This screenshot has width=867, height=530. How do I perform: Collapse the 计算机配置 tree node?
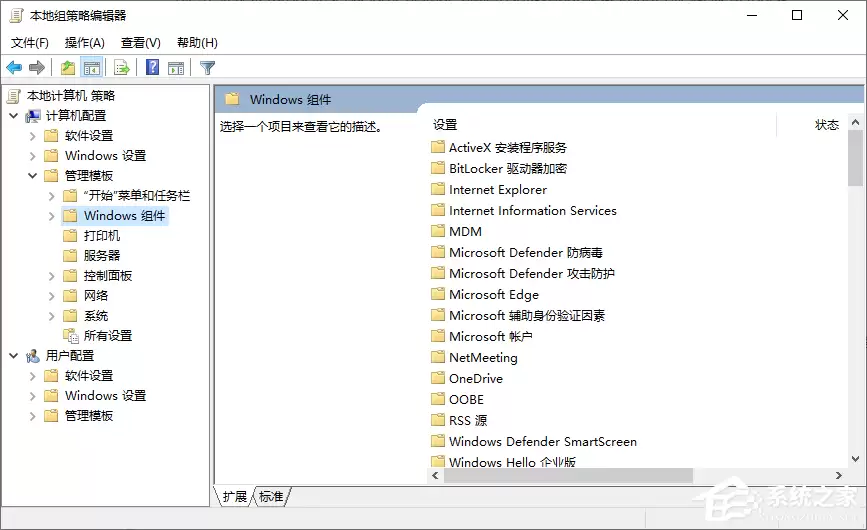(x=13, y=116)
